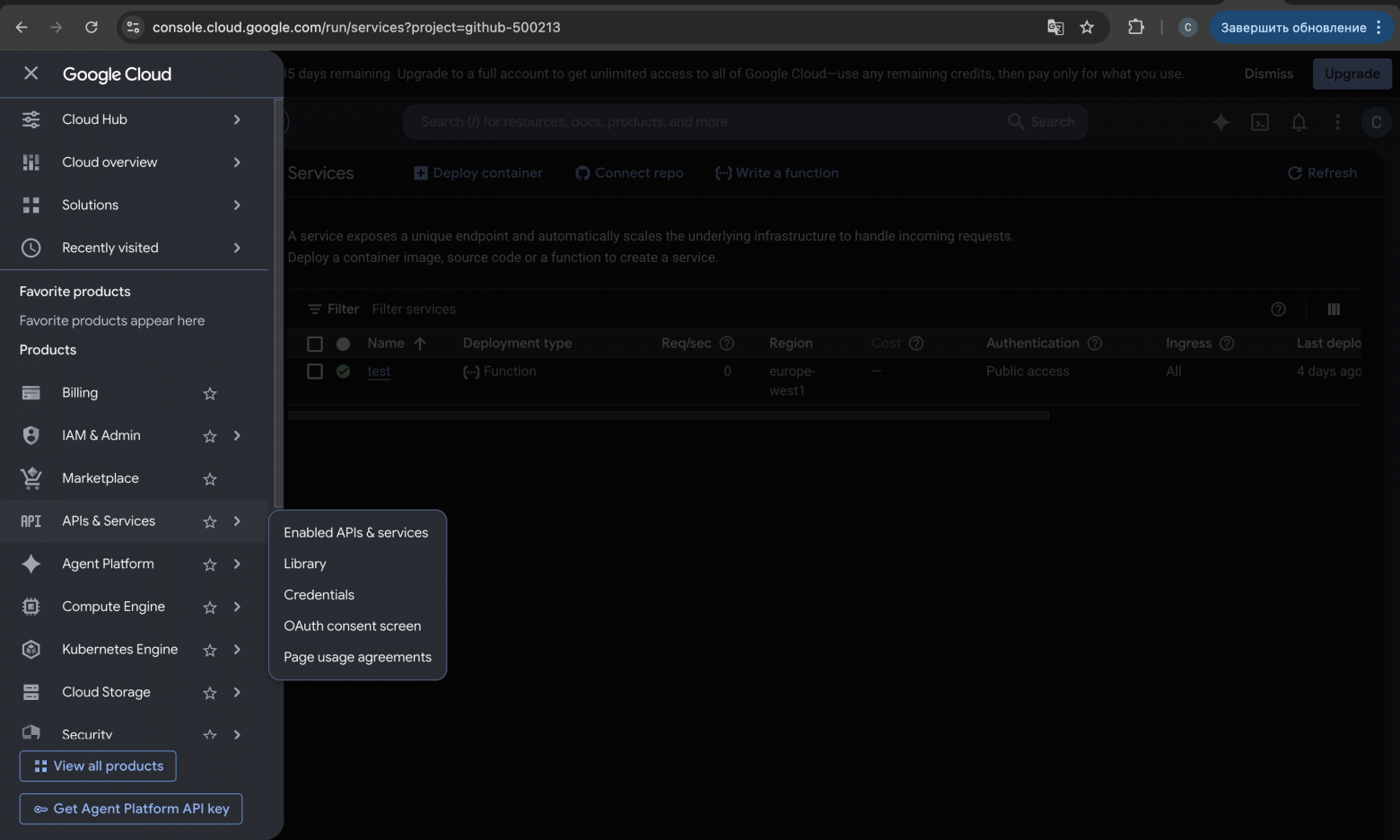The height and width of the screenshot is (840, 1400).
Task: Open the notifications bell
Action: [1299, 122]
